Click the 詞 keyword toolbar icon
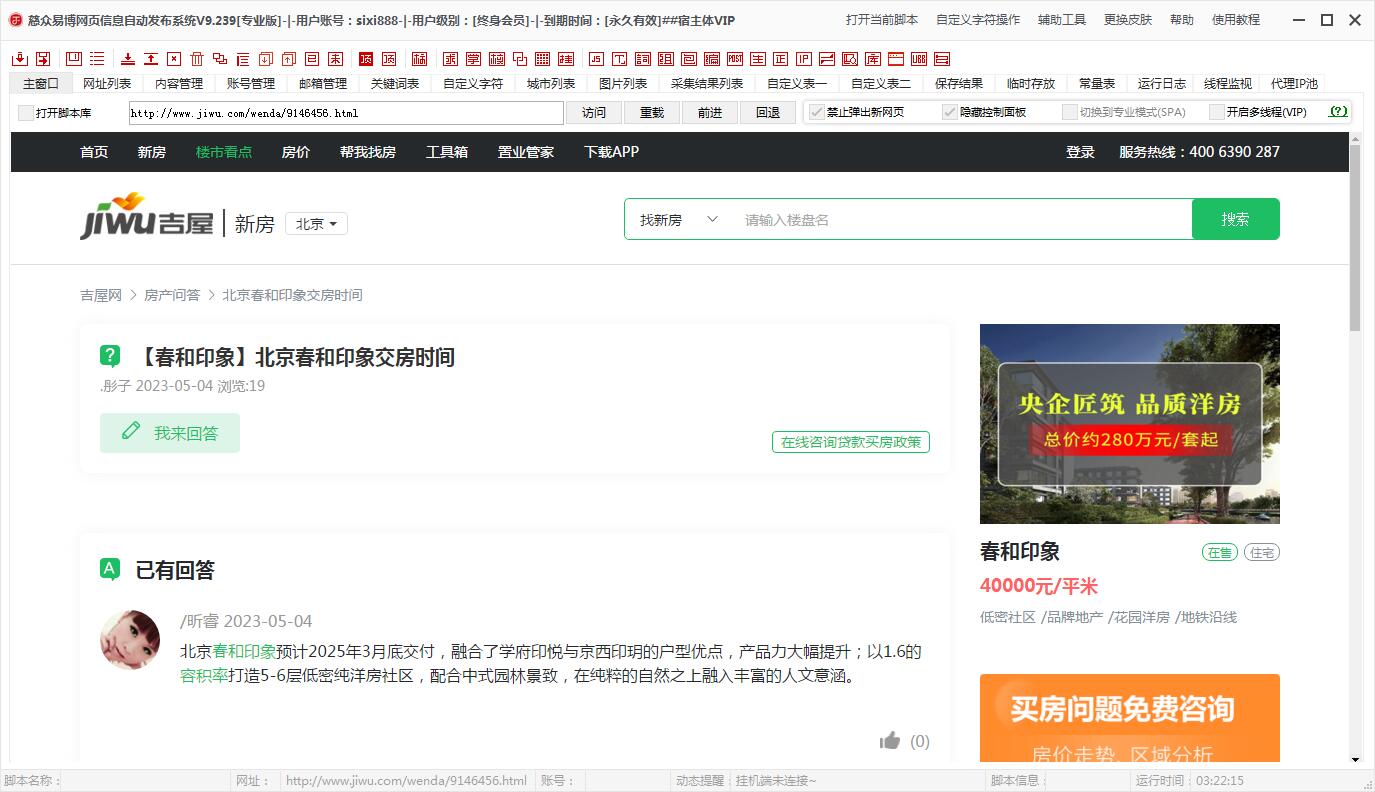 tap(643, 59)
